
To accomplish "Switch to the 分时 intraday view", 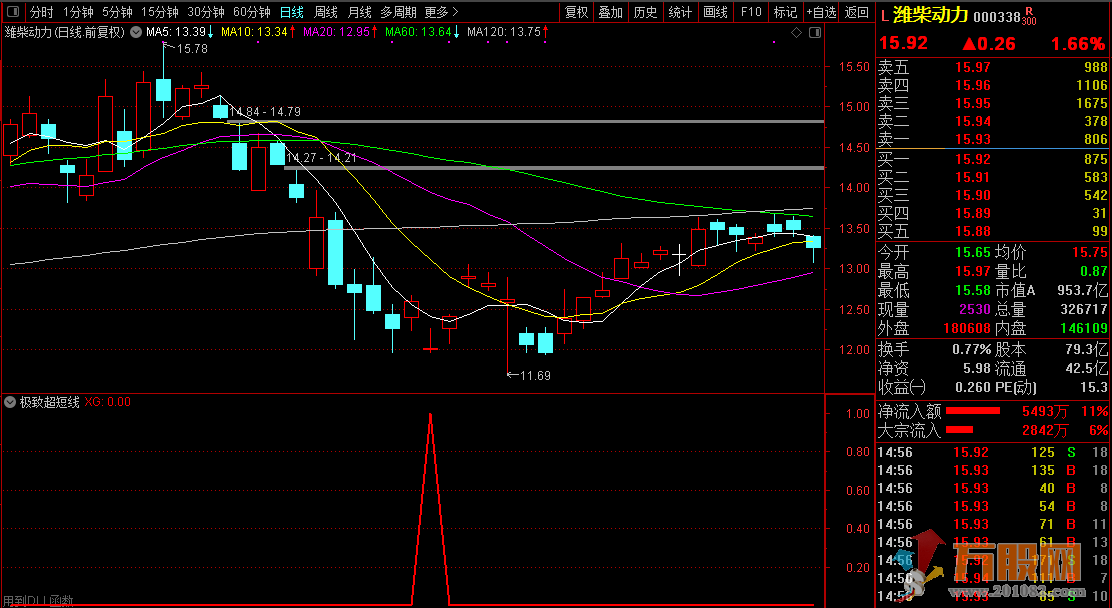I will point(41,12).
